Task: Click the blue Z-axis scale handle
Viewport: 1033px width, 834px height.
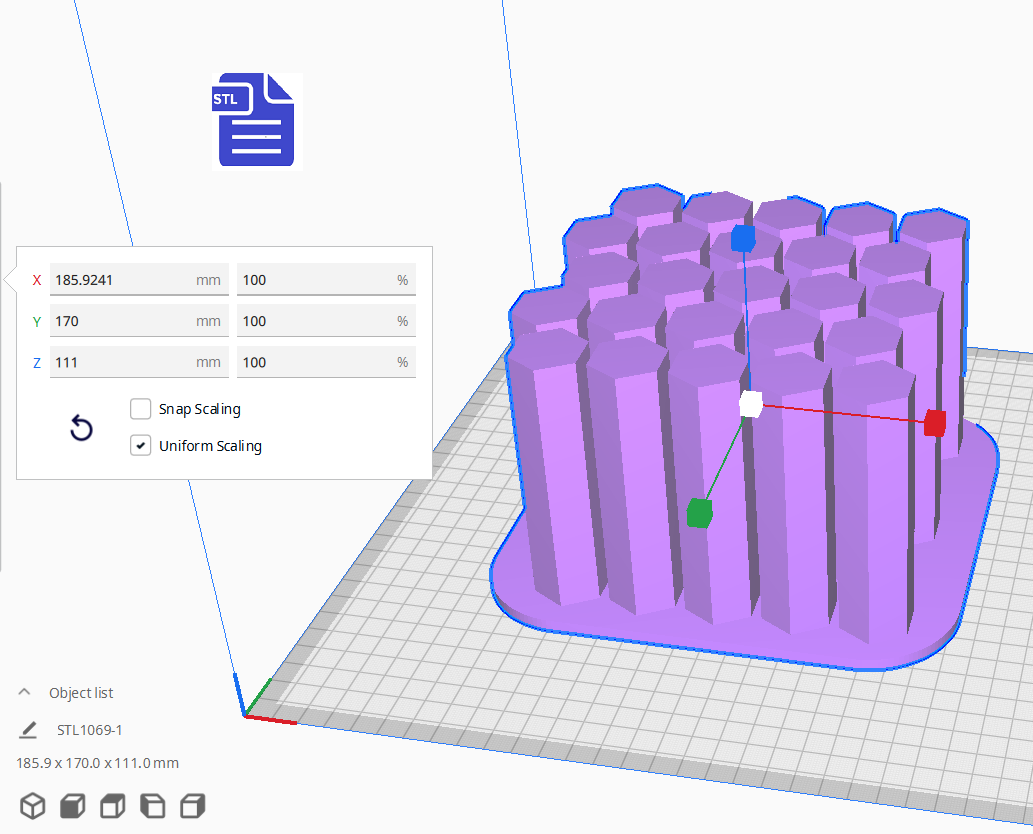Action: pyautogui.click(x=742, y=238)
